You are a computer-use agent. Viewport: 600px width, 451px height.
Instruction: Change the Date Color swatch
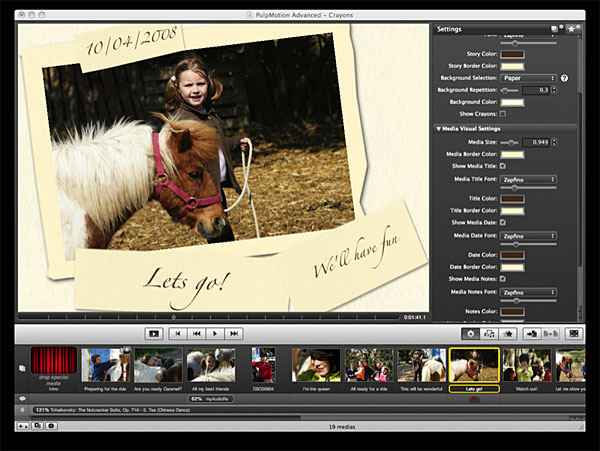pyautogui.click(x=512, y=255)
